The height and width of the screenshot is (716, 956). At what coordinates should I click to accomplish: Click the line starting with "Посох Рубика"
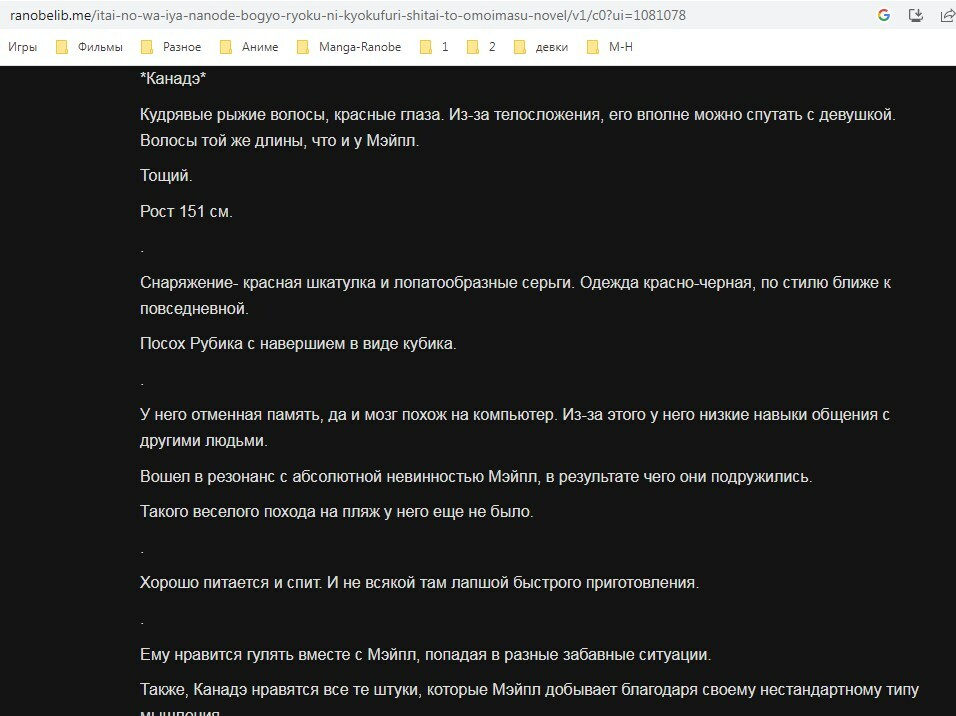pyautogui.click(x=298, y=344)
